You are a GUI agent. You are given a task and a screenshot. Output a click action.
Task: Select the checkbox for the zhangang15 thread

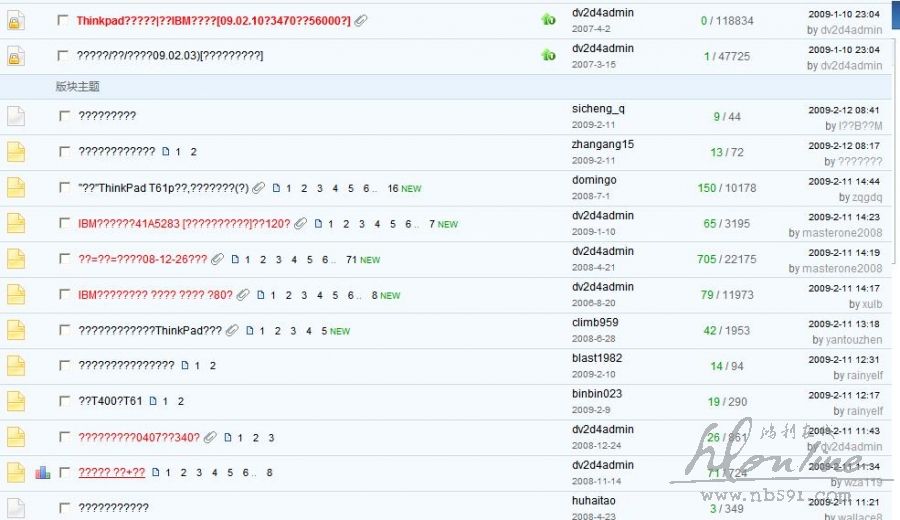64,152
